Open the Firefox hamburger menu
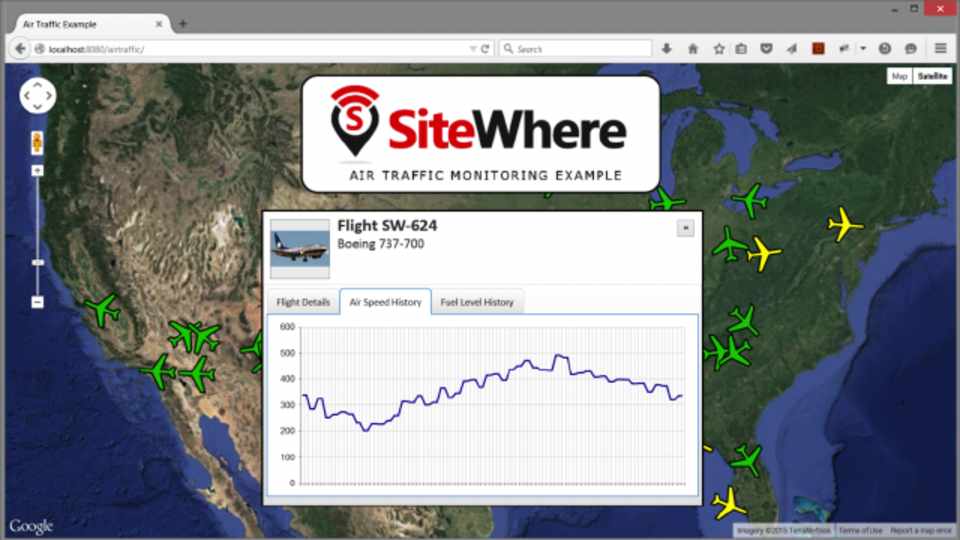 tap(940, 48)
